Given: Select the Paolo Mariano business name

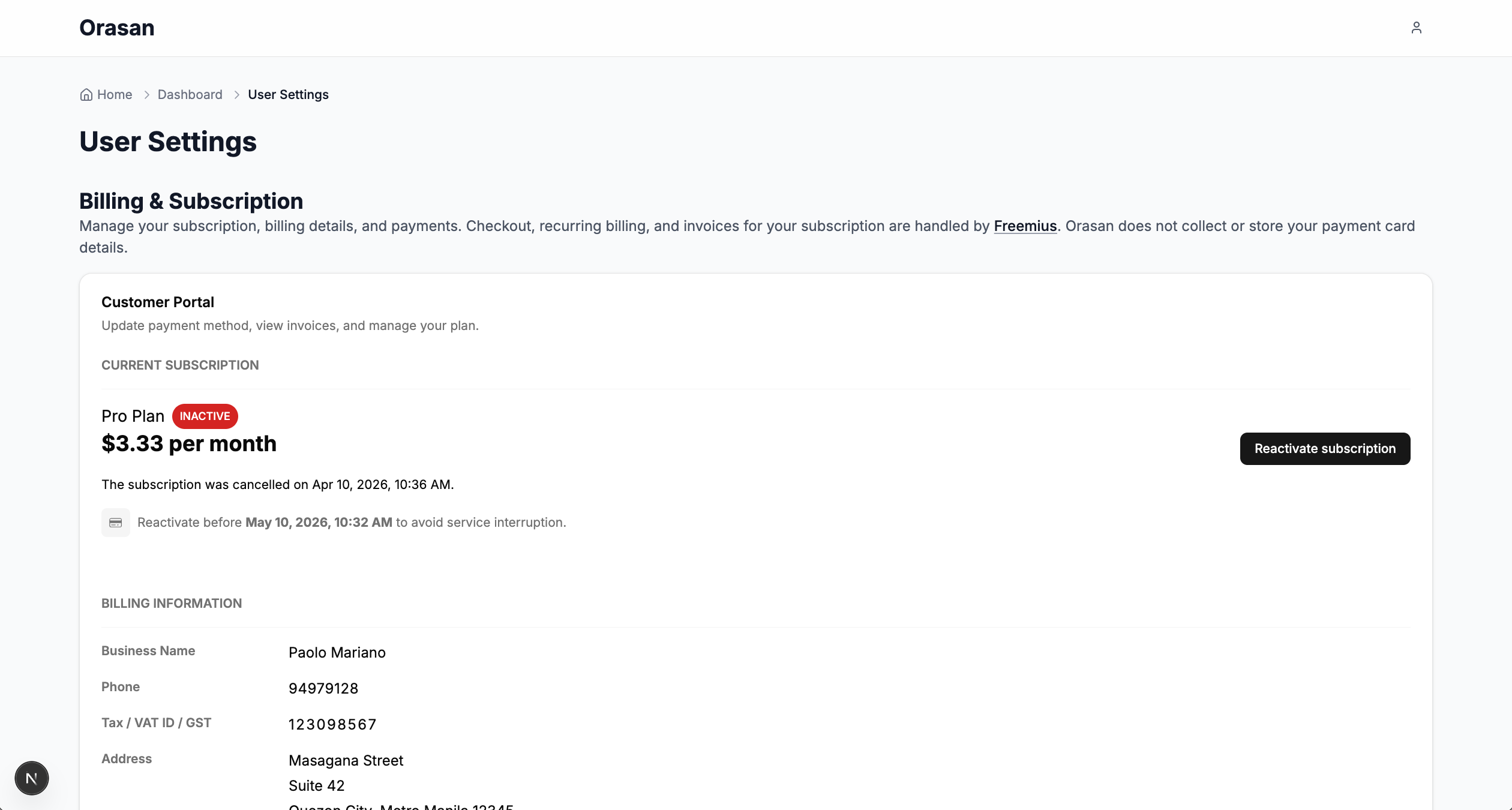Looking at the screenshot, I should 337,653.
